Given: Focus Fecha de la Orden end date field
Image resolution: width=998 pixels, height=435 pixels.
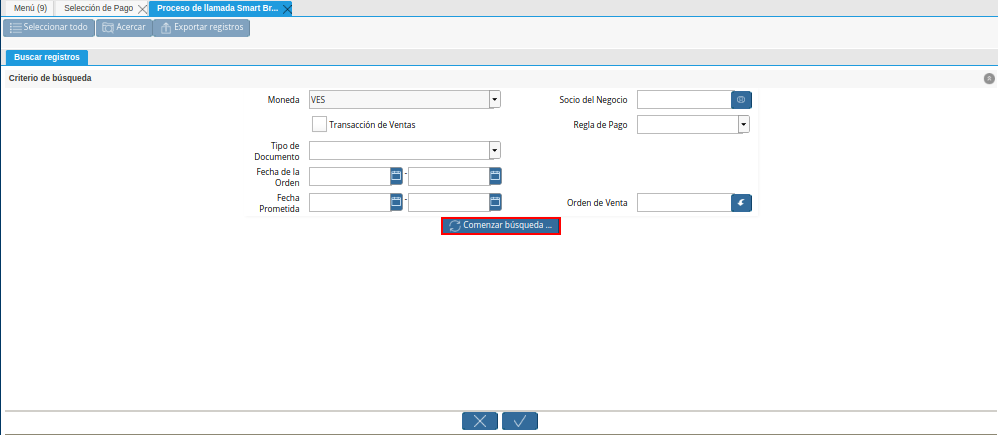Looking at the screenshot, I should [449, 176].
